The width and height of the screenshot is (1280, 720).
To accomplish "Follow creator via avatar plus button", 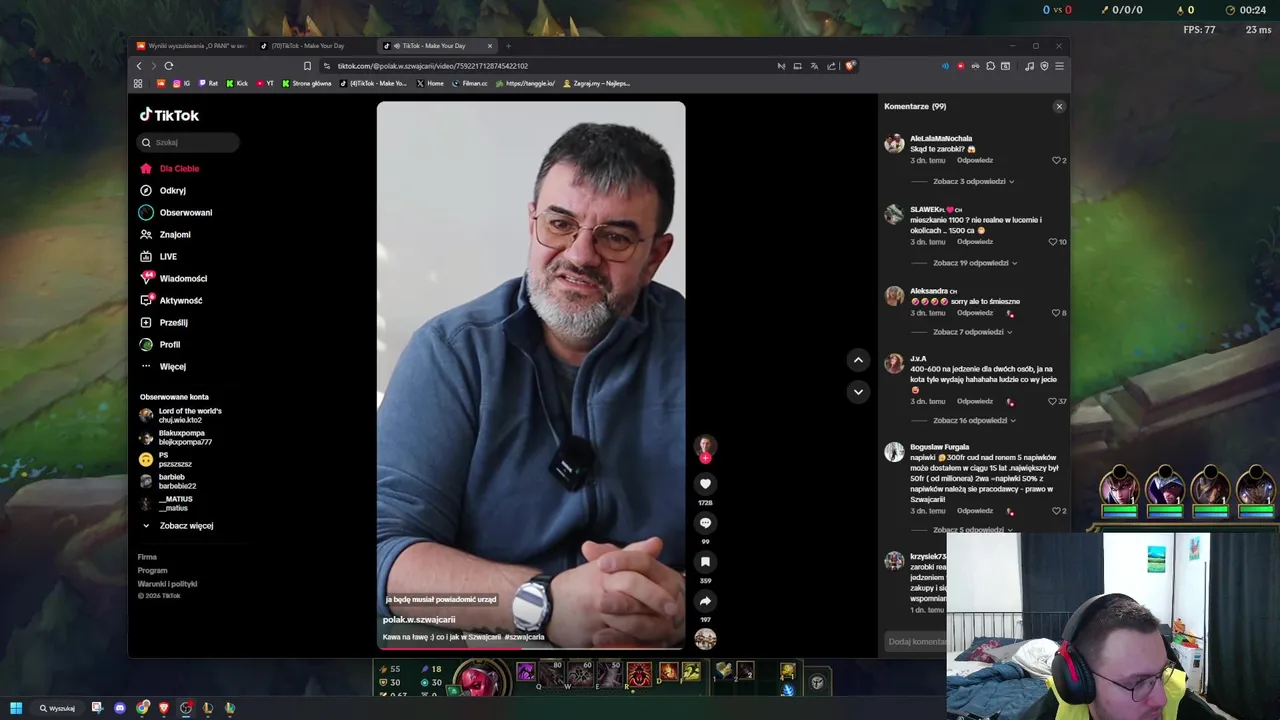I will pyautogui.click(x=705, y=458).
